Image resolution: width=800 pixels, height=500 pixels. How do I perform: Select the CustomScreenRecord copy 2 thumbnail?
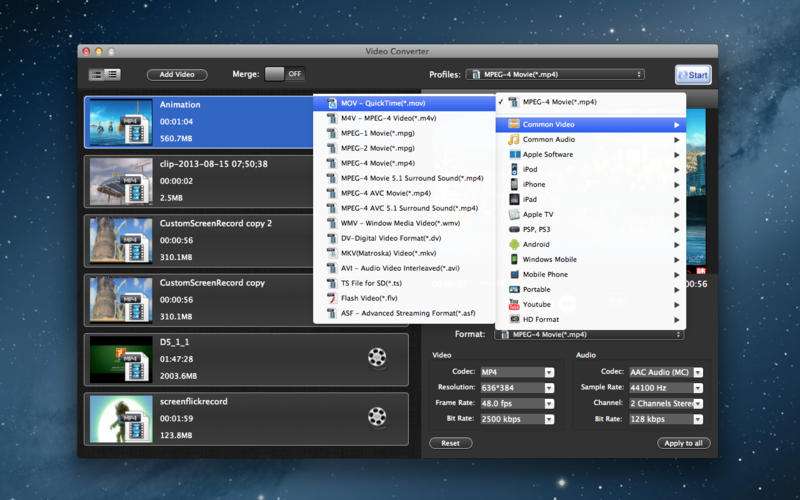coord(121,240)
